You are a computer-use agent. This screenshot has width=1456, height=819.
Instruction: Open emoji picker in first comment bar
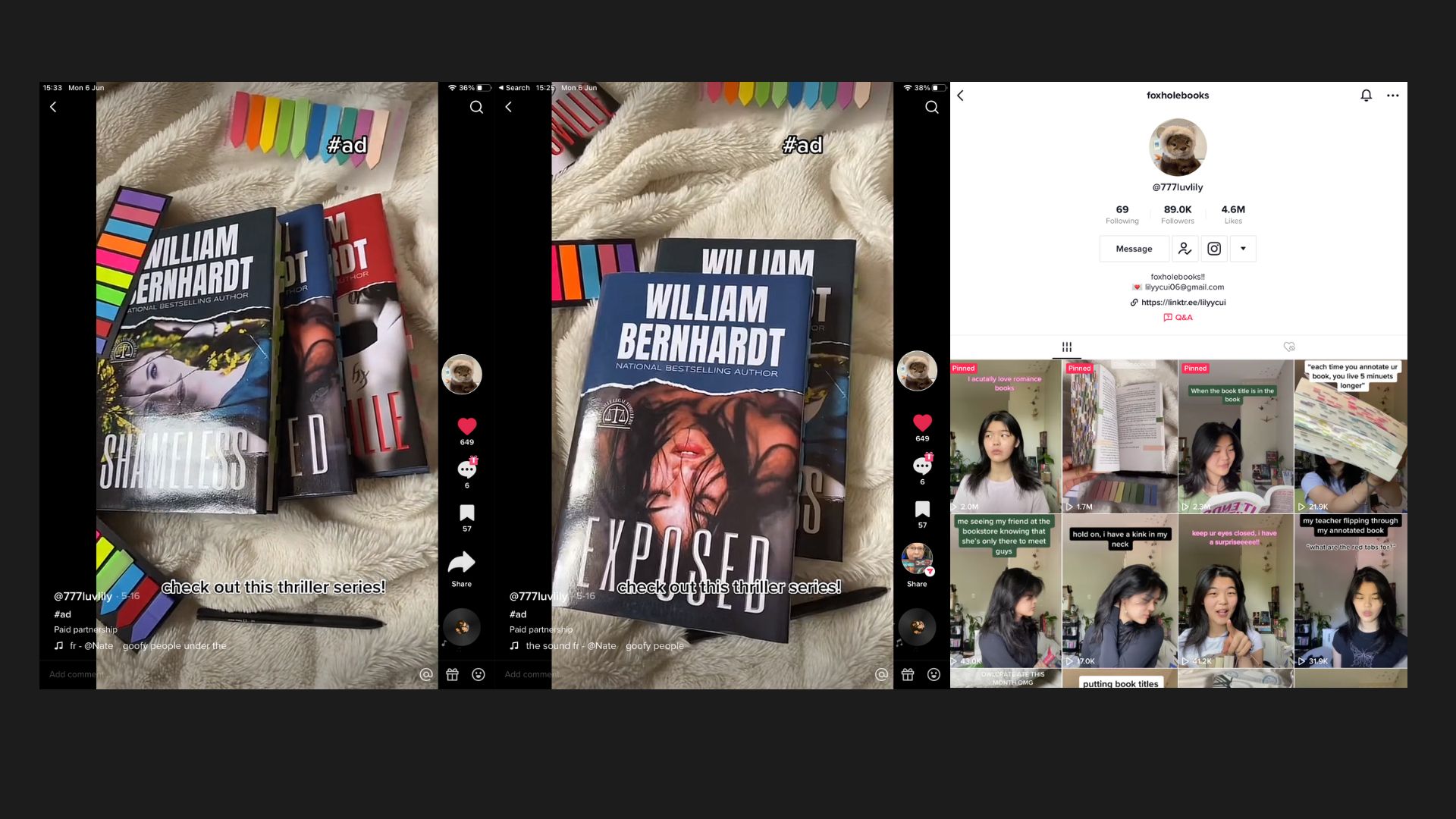479,674
